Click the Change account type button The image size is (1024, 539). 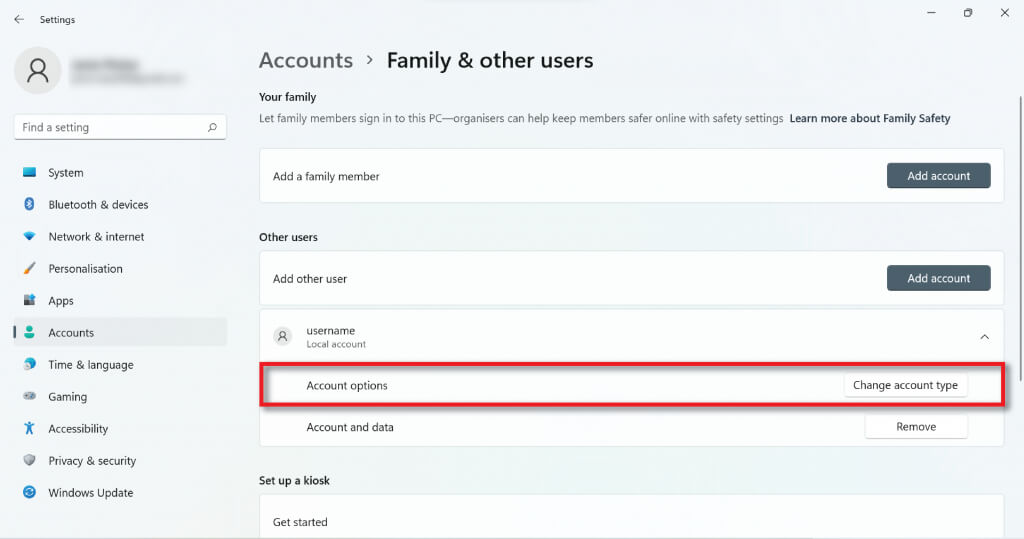(x=905, y=385)
